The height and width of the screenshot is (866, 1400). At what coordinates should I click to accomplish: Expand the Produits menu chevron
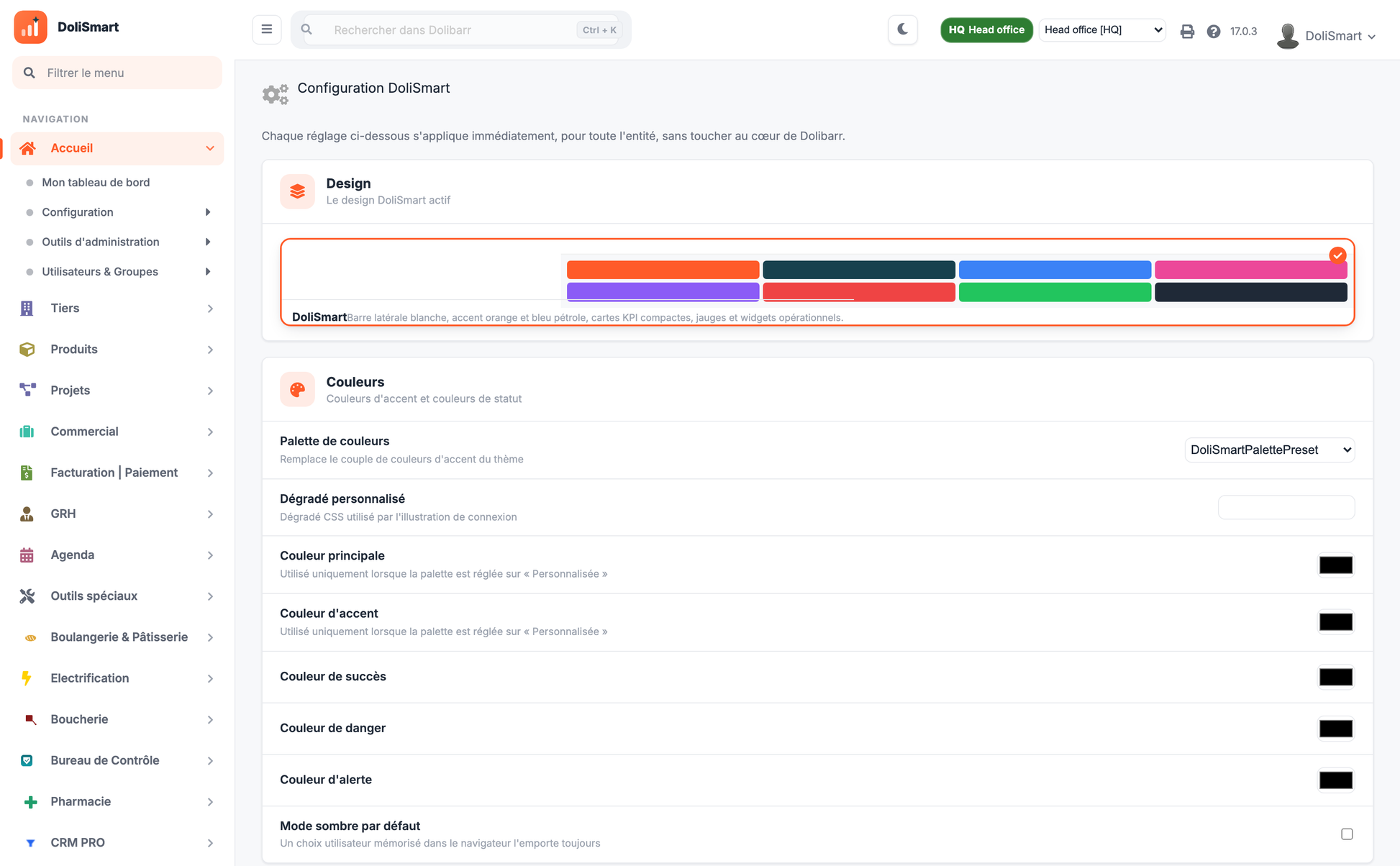click(x=210, y=350)
